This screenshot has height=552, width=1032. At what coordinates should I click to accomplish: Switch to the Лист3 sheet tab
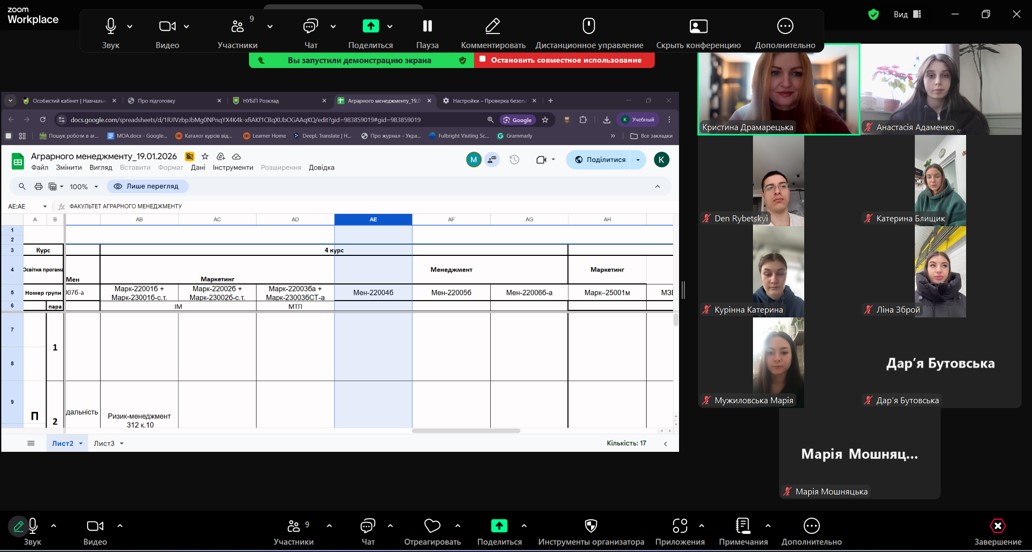pos(104,443)
